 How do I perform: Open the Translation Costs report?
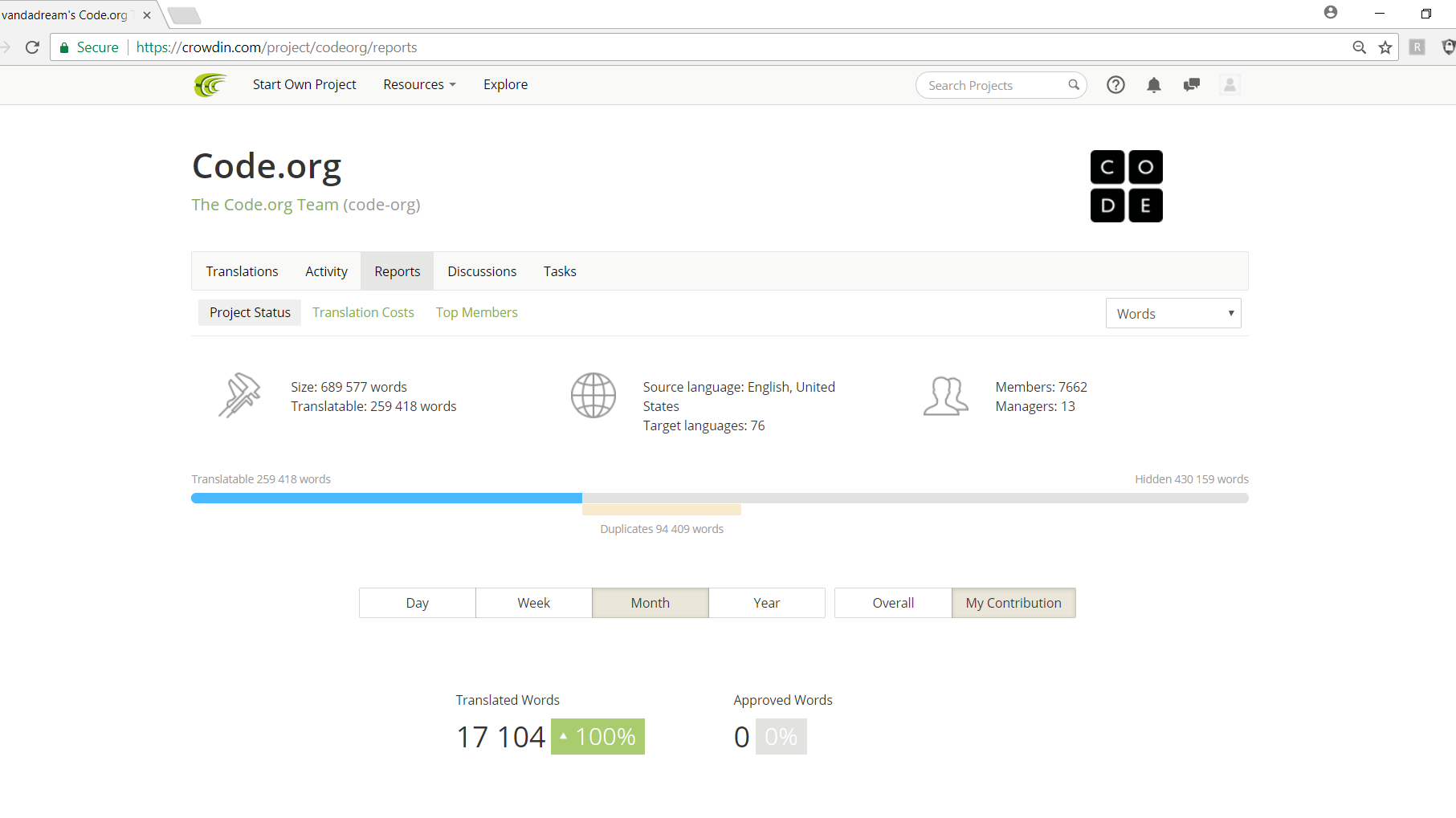tap(363, 312)
